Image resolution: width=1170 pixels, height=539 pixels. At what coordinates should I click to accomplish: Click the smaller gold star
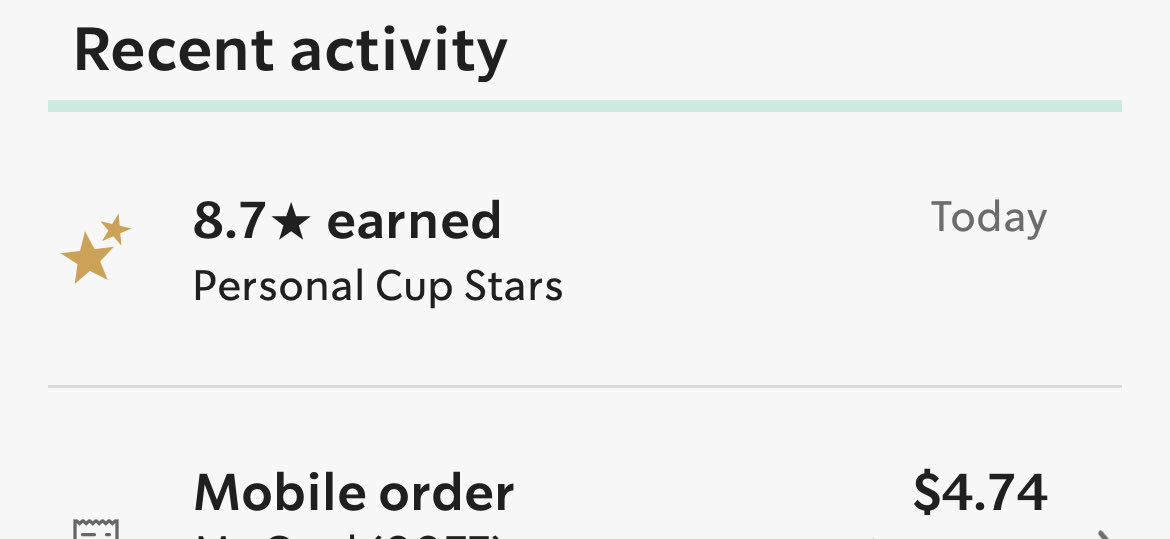click(116, 229)
